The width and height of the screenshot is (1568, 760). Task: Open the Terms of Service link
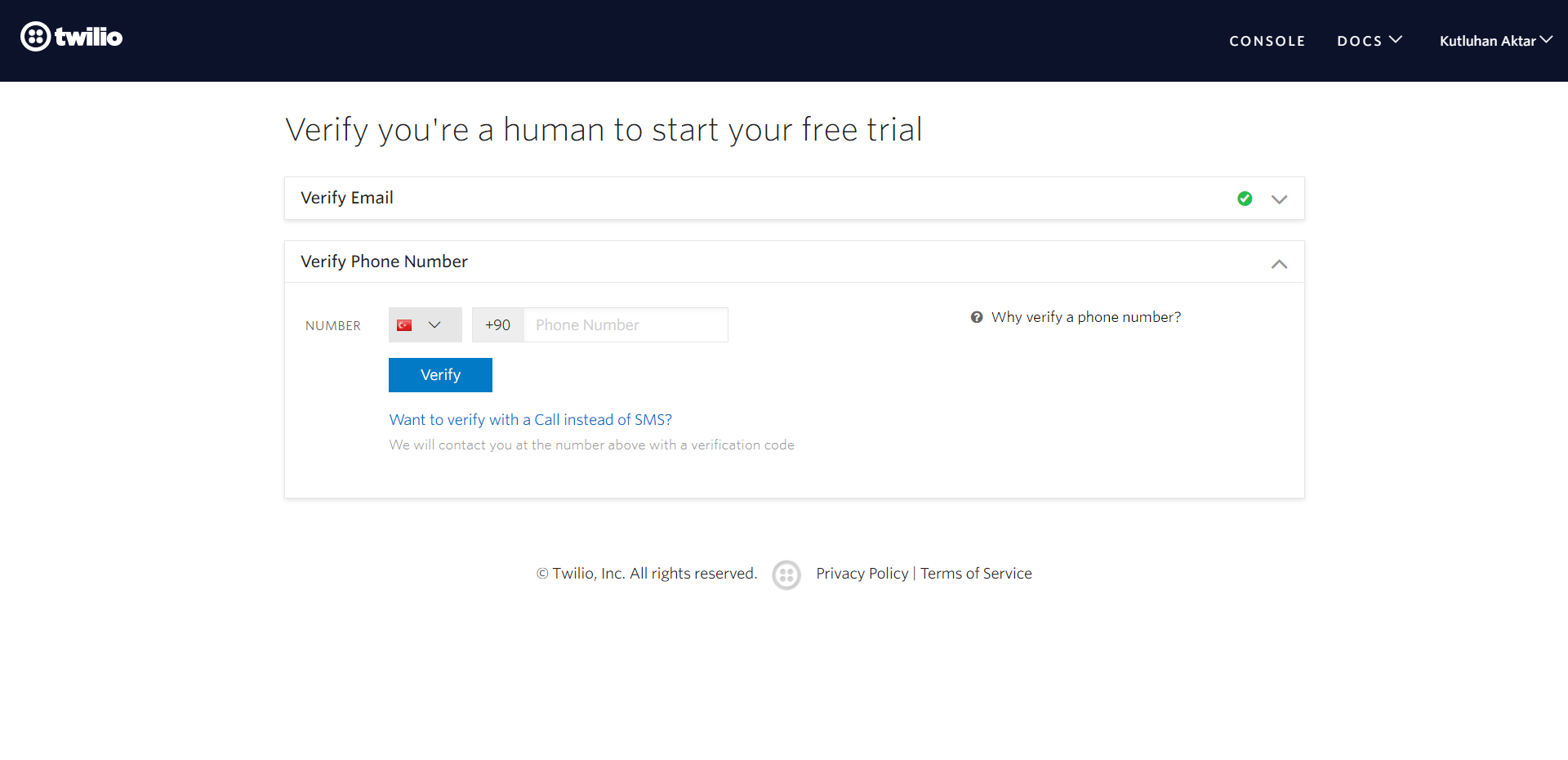click(x=976, y=574)
